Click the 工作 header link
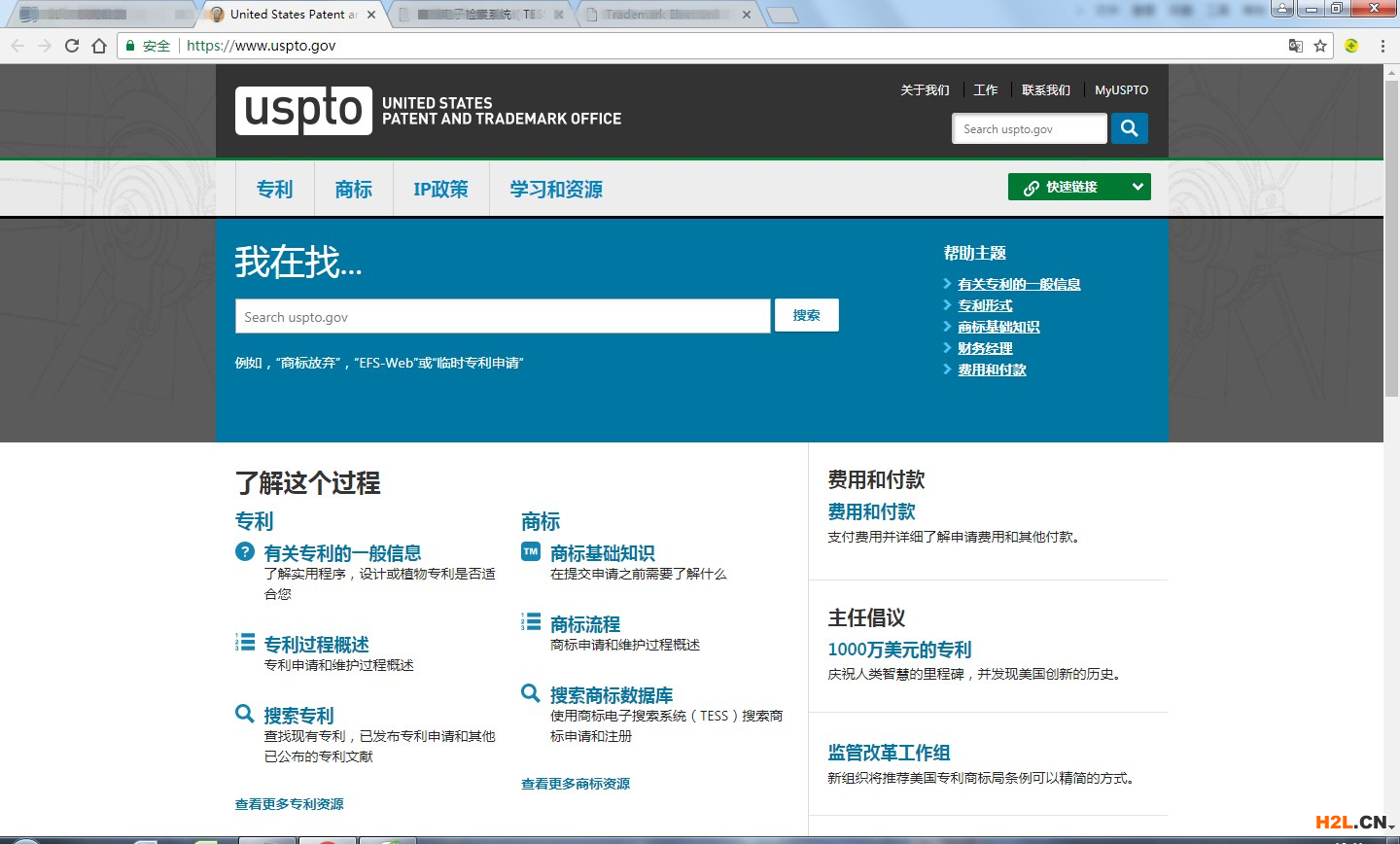This screenshot has width=1400, height=844. (x=986, y=89)
